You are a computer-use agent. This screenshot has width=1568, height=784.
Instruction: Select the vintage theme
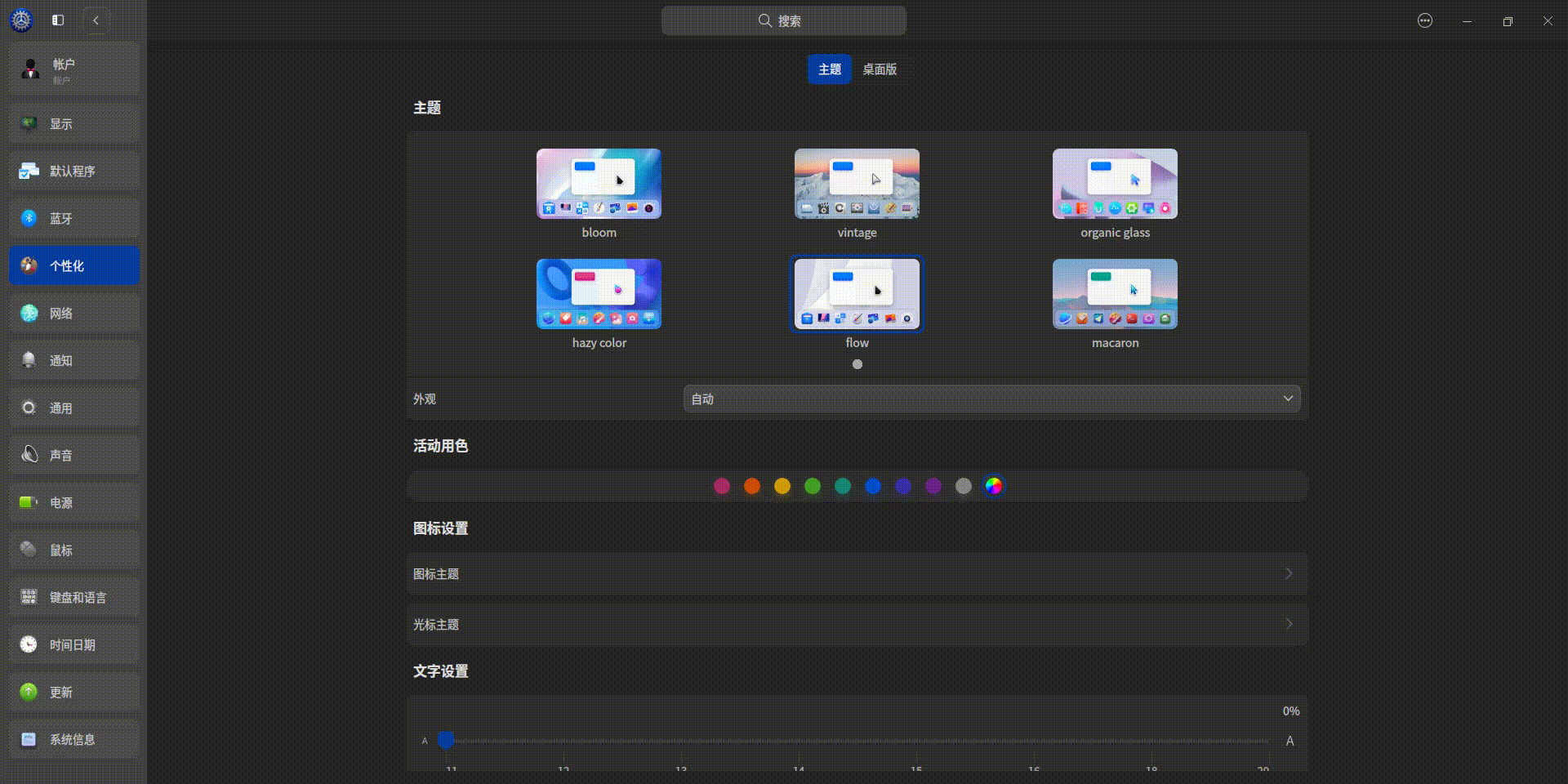tap(856, 184)
